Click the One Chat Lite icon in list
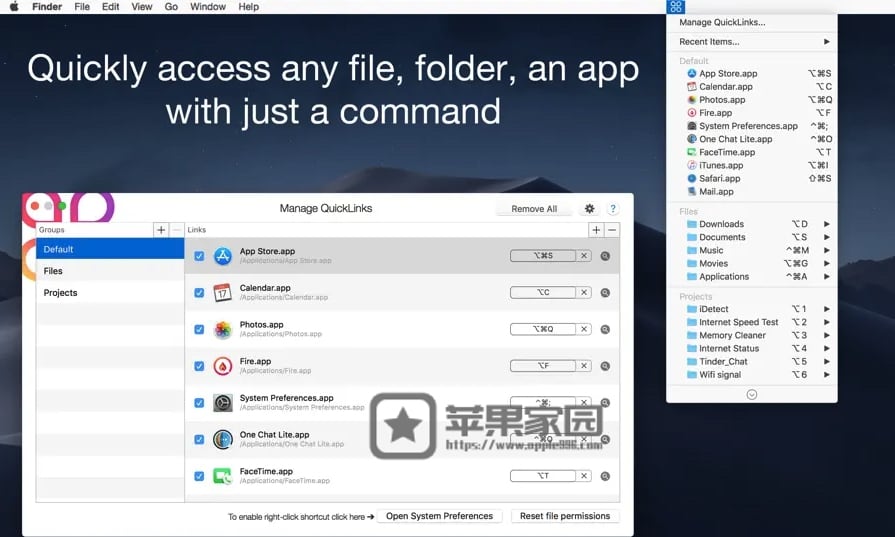895x537 pixels. point(223,439)
